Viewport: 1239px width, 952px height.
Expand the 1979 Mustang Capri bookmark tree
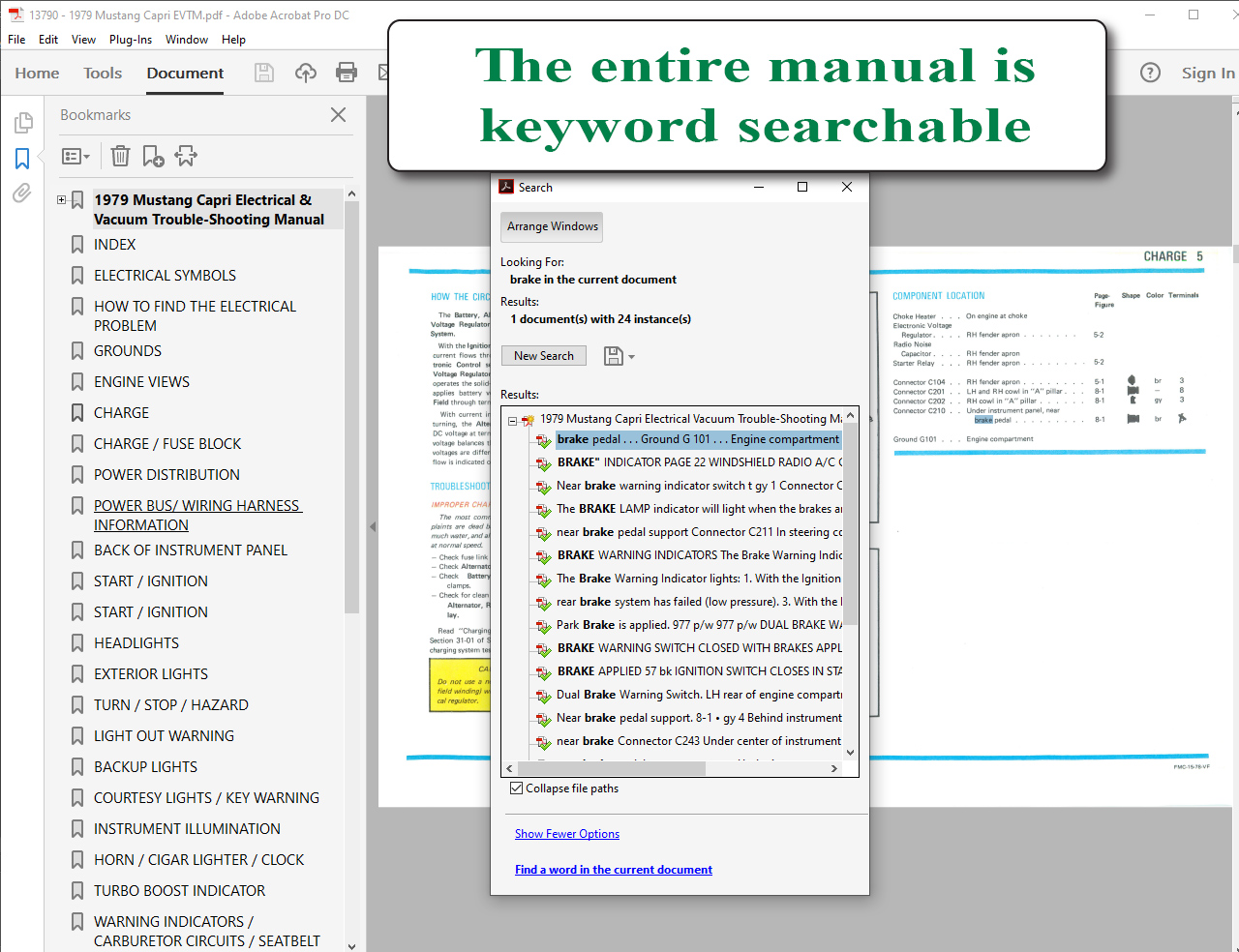point(61,200)
